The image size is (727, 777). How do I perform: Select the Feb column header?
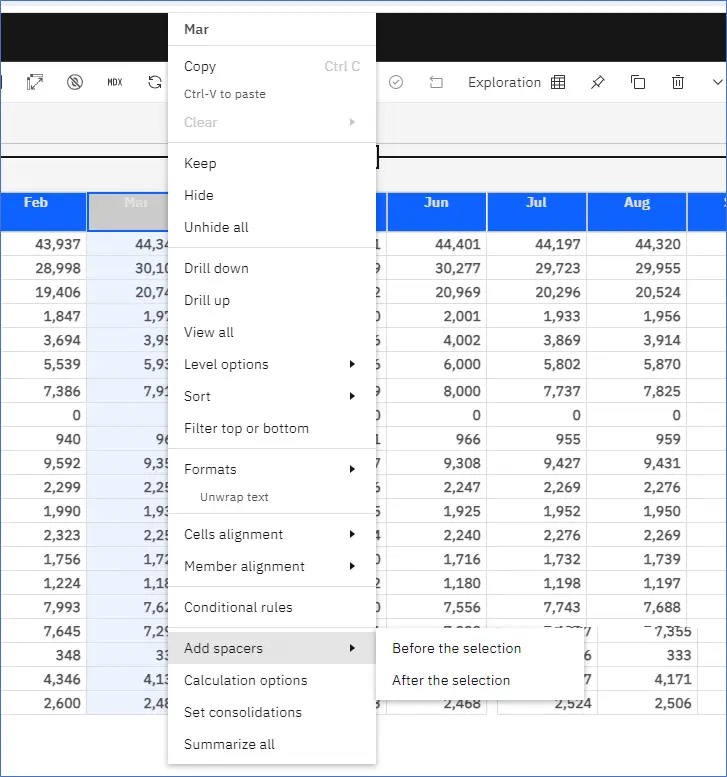pos(43,212)
